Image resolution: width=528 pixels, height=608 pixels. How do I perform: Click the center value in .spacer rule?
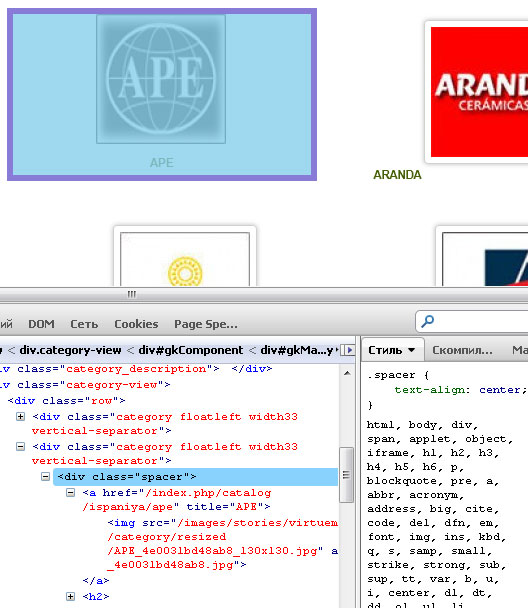[x=500, y=390]
